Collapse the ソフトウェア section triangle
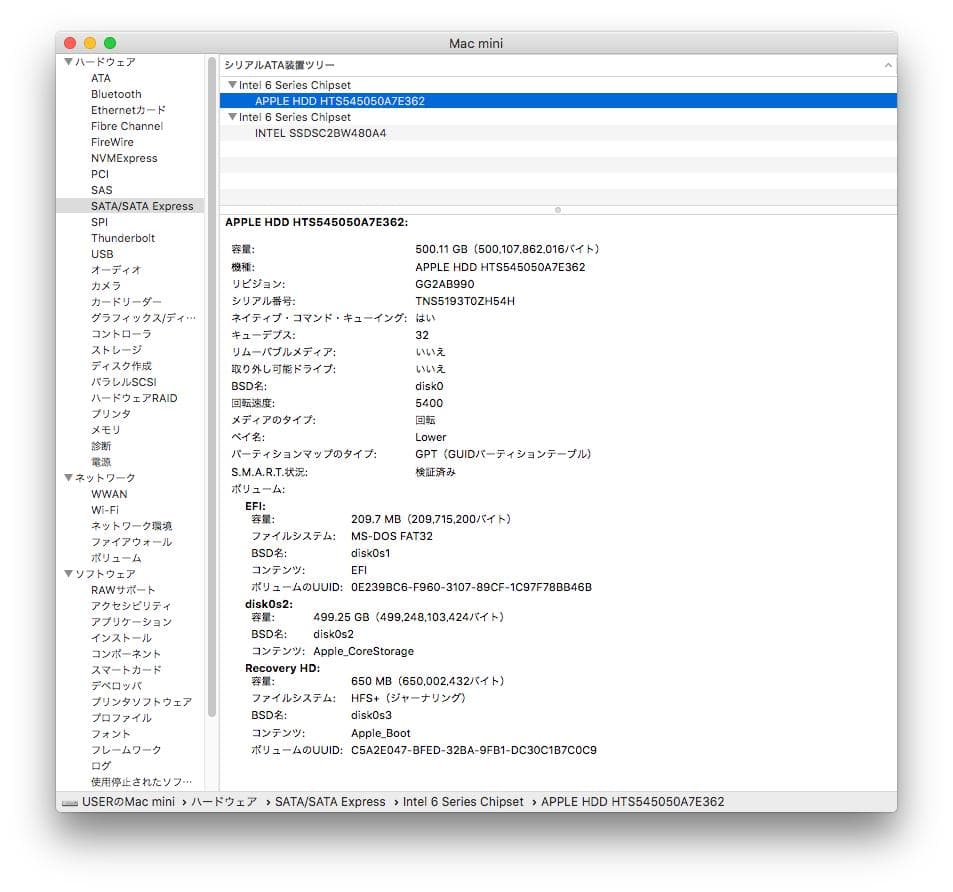Viewport: 953px width, 892px height. 69,574
